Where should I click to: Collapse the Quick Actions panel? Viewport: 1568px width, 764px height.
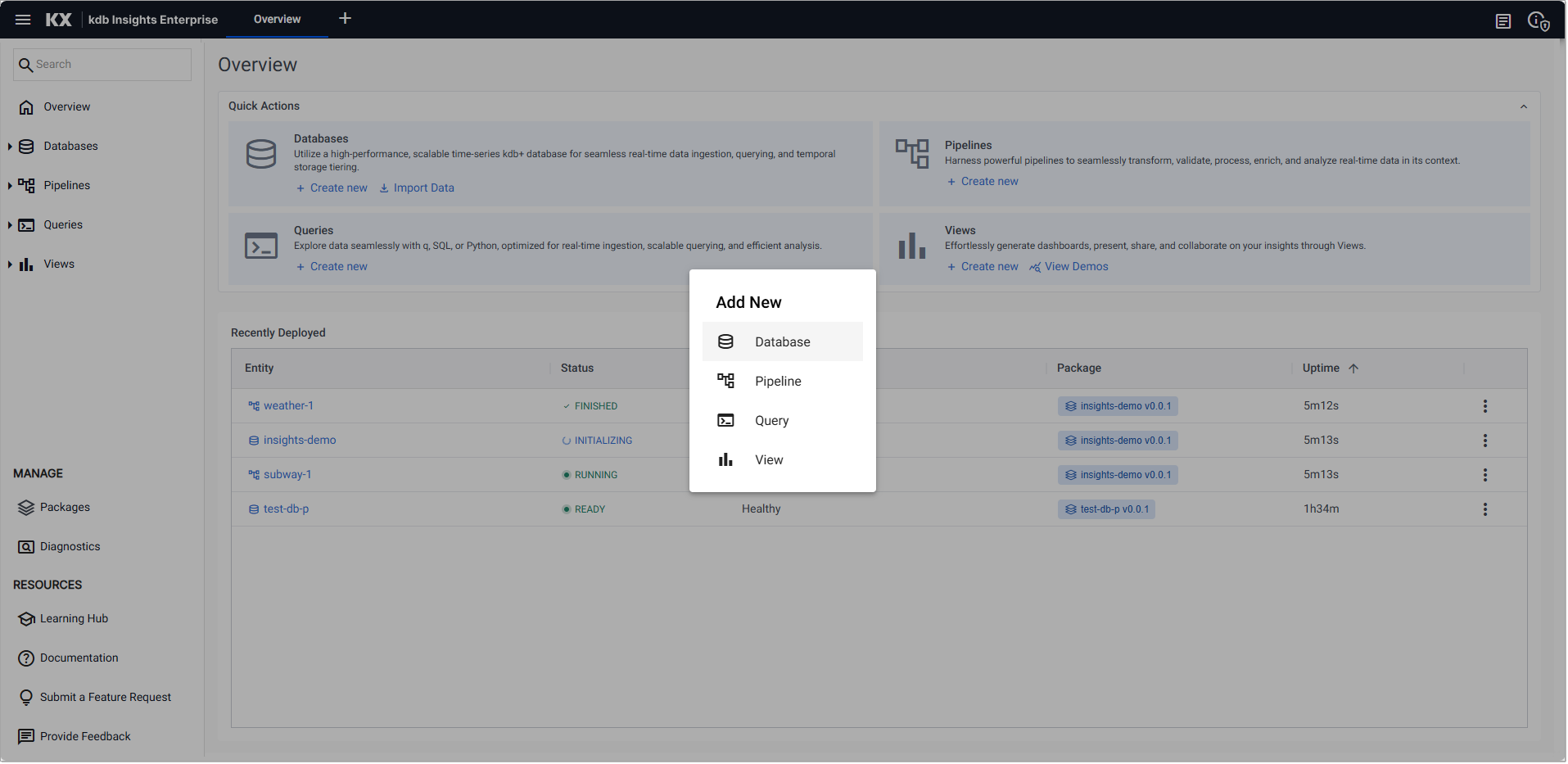coord(1523,106)
